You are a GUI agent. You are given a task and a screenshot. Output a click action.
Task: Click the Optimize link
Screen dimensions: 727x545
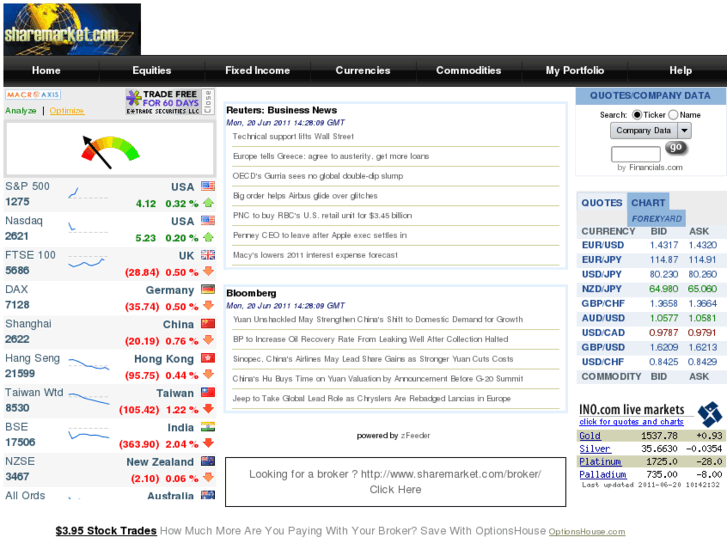[x=67, y=111]
